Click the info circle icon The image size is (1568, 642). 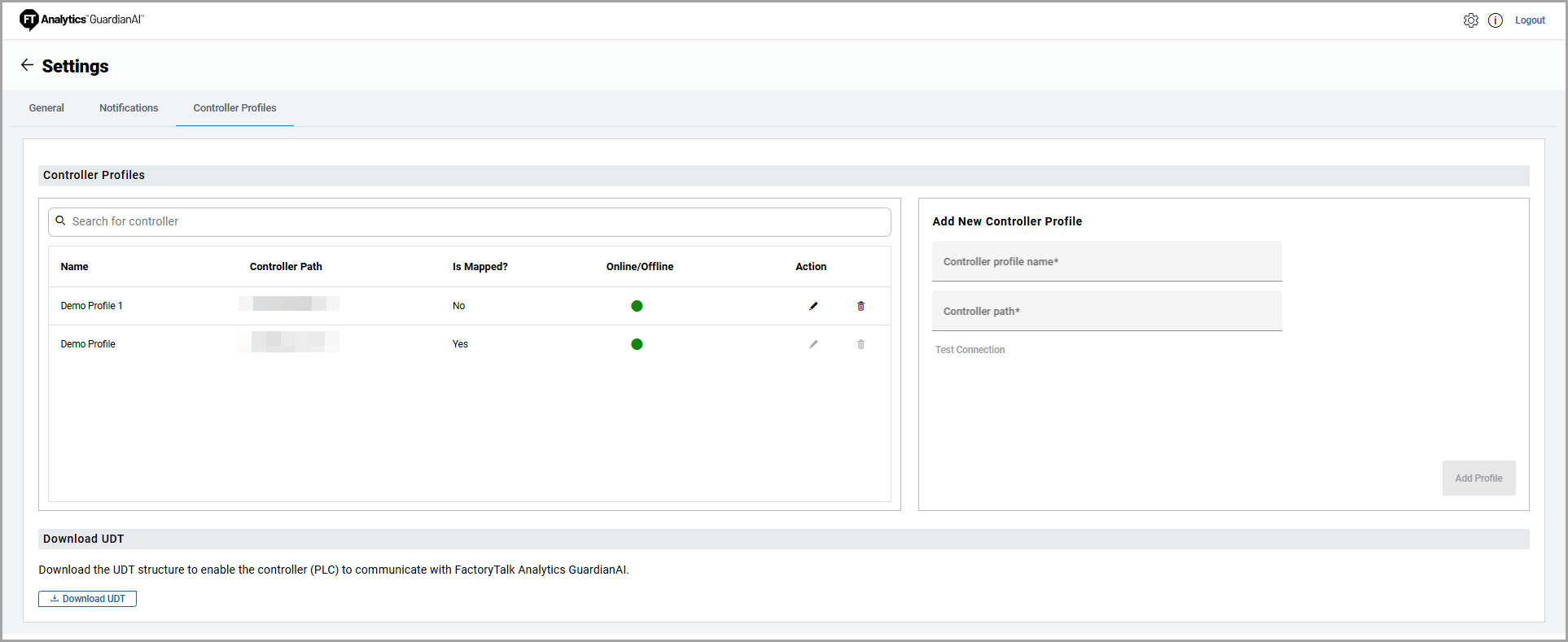pos(1496,20)
